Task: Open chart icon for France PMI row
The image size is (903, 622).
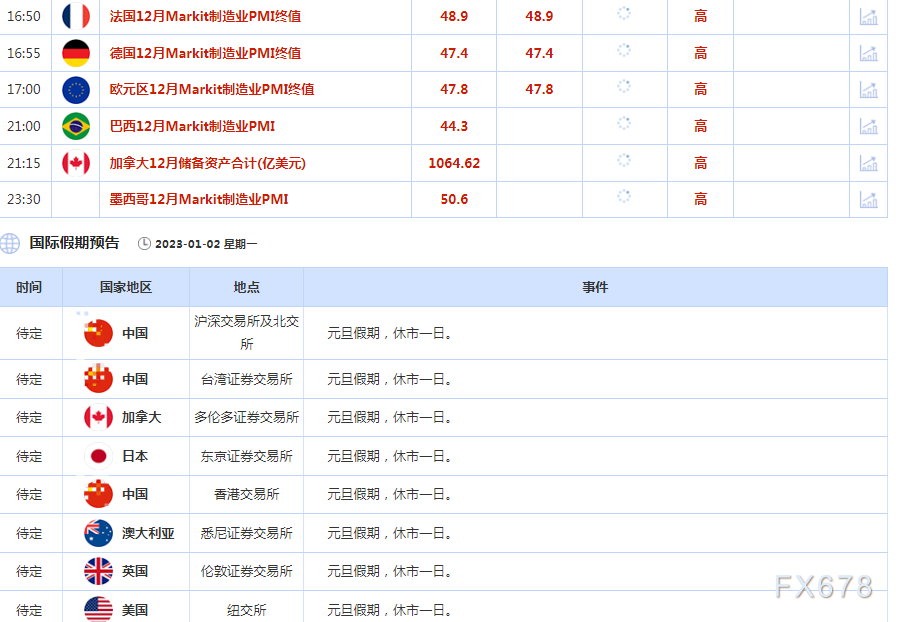Action: [x=868, y=17]
